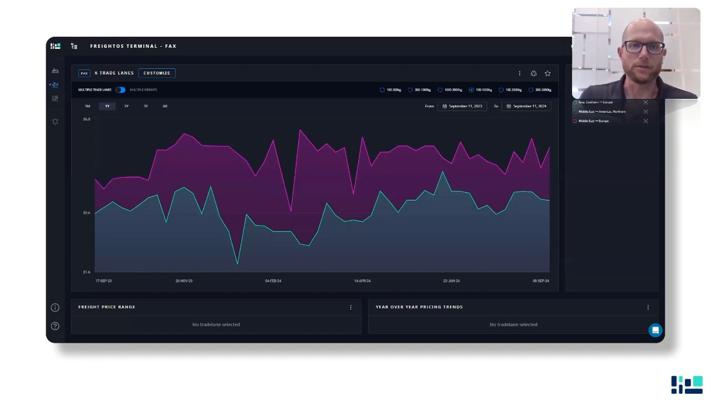
Task: Open Freight Price Range three-dot menu
Action: pos(351,308)
